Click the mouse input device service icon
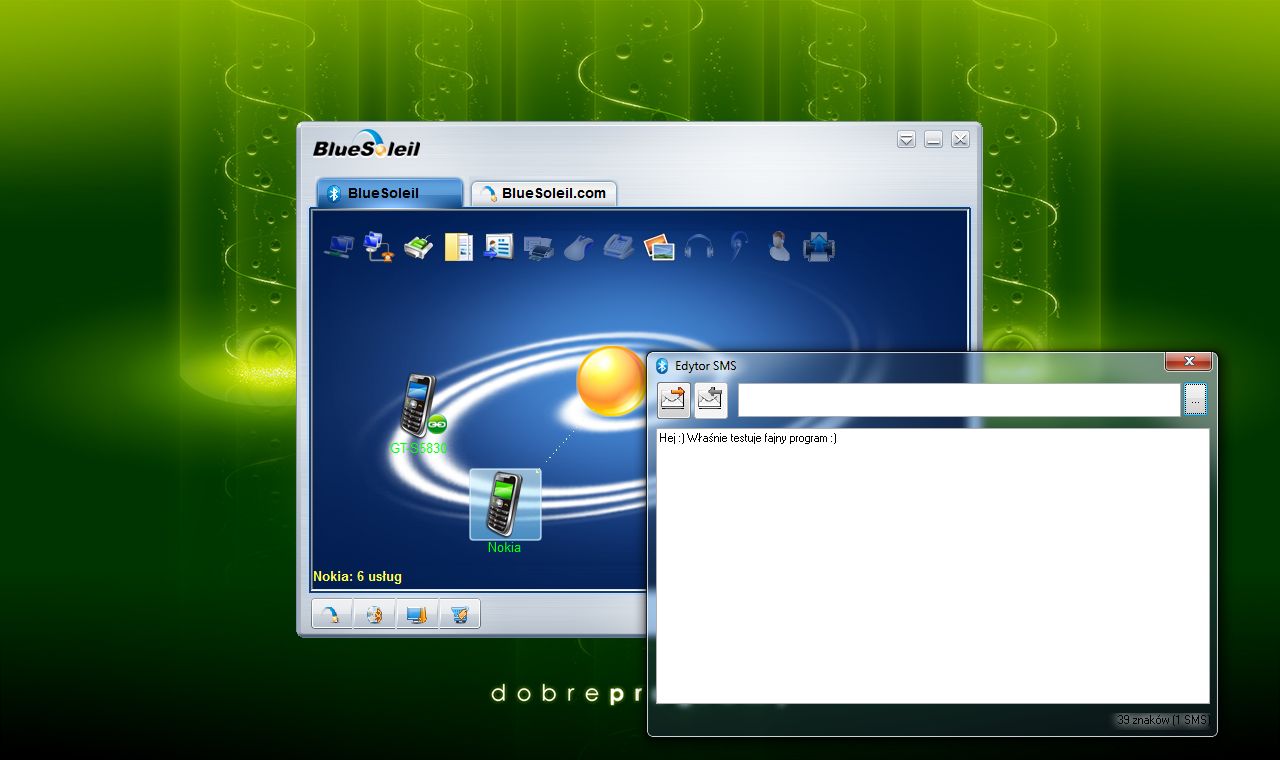The image size is (1280, 760). tap(579, 246)
